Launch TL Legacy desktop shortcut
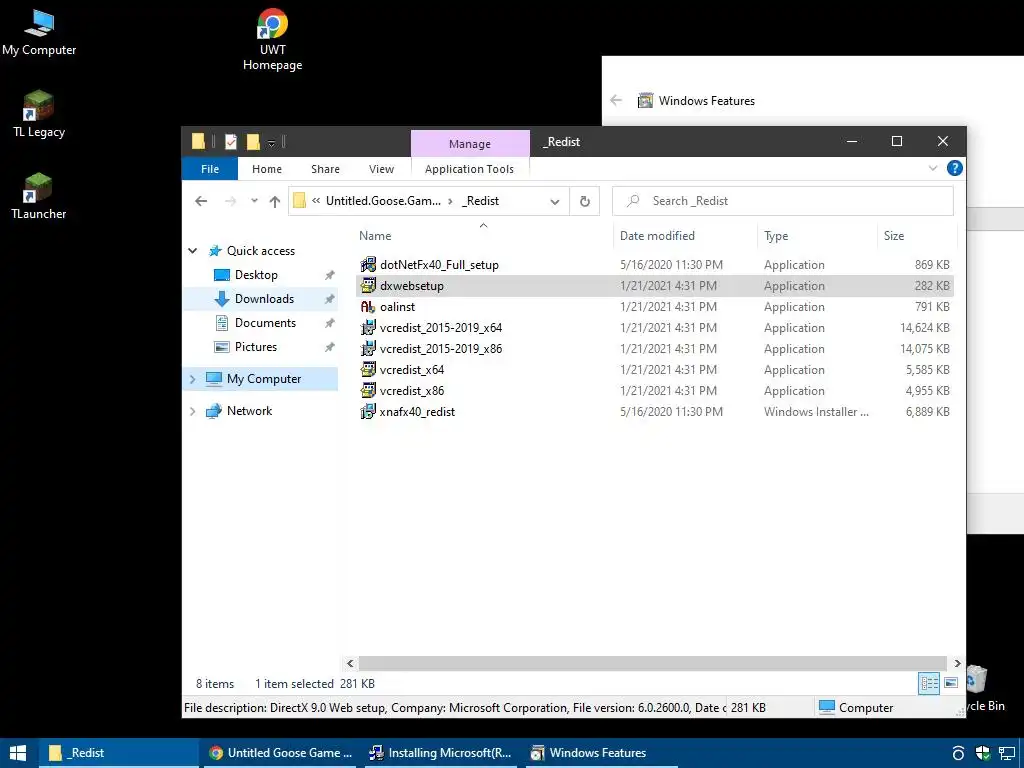This screenshot has width=1024, height=768. (x=39, y=114)
